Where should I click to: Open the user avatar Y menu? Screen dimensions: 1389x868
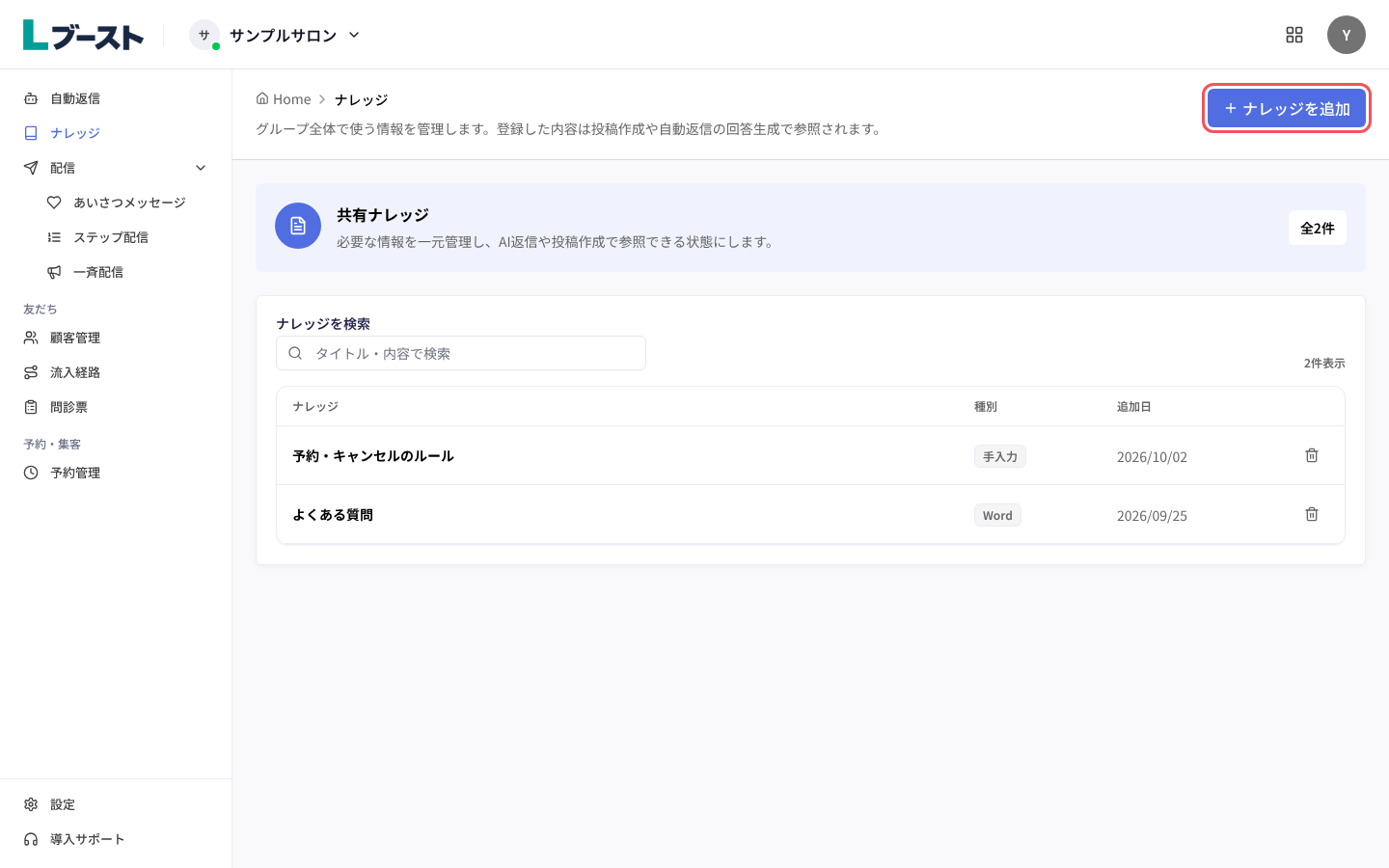tap(1347, 35)
